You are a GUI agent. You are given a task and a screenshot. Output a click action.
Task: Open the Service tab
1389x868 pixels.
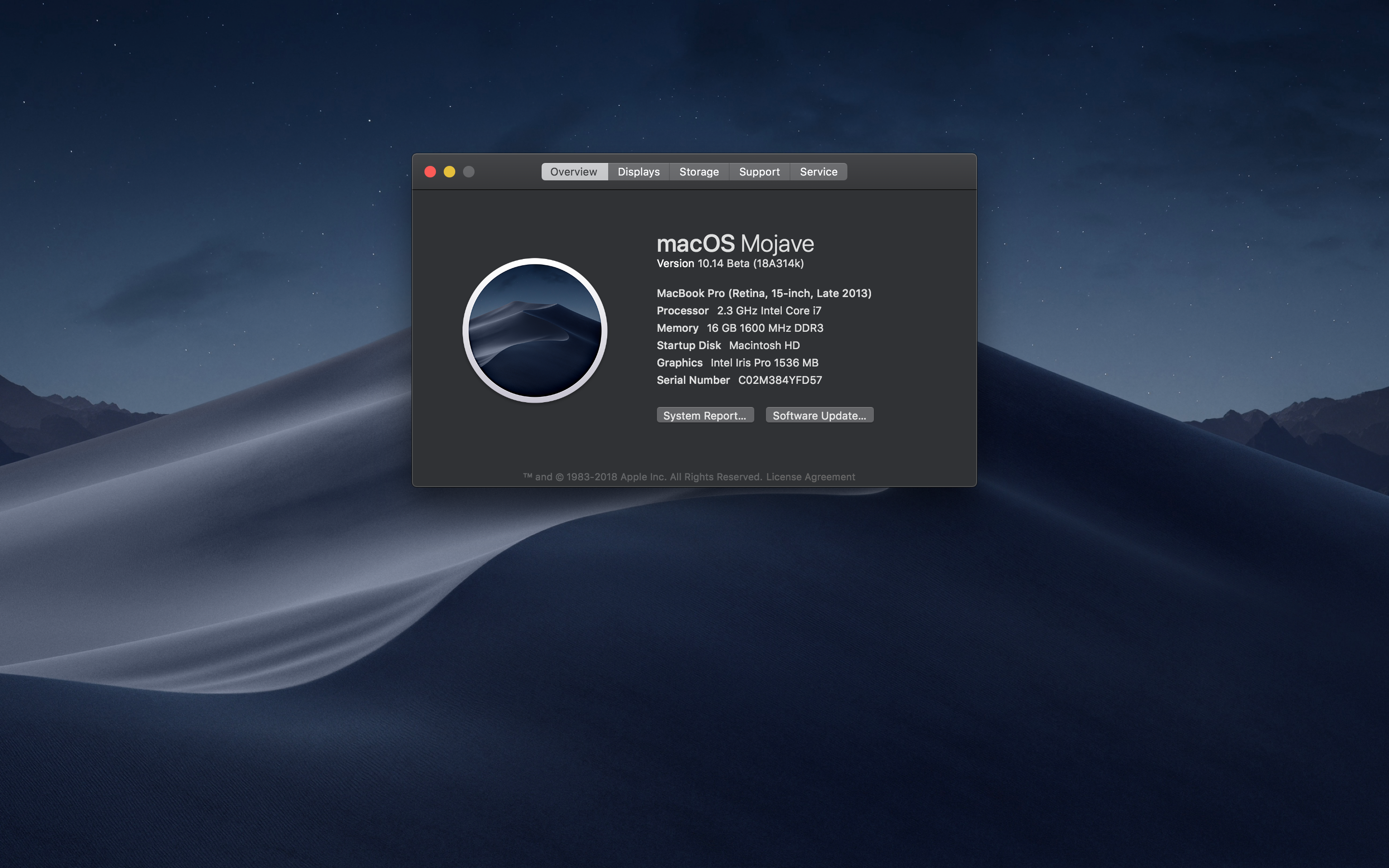818,172
